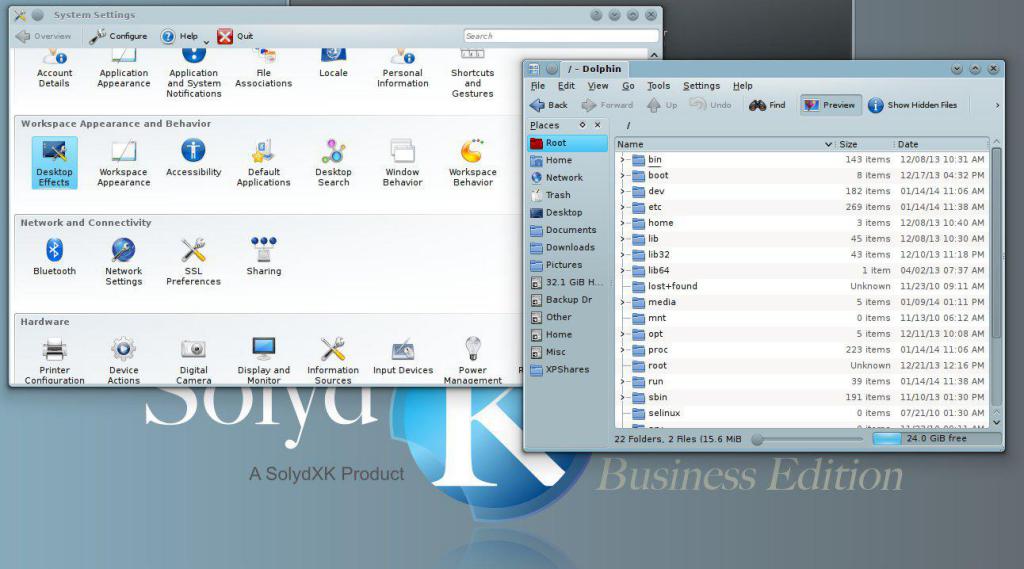This screenshot has width=1024, height=569.
Task: Select XPShares in Places panel
Action: (567, 370)
